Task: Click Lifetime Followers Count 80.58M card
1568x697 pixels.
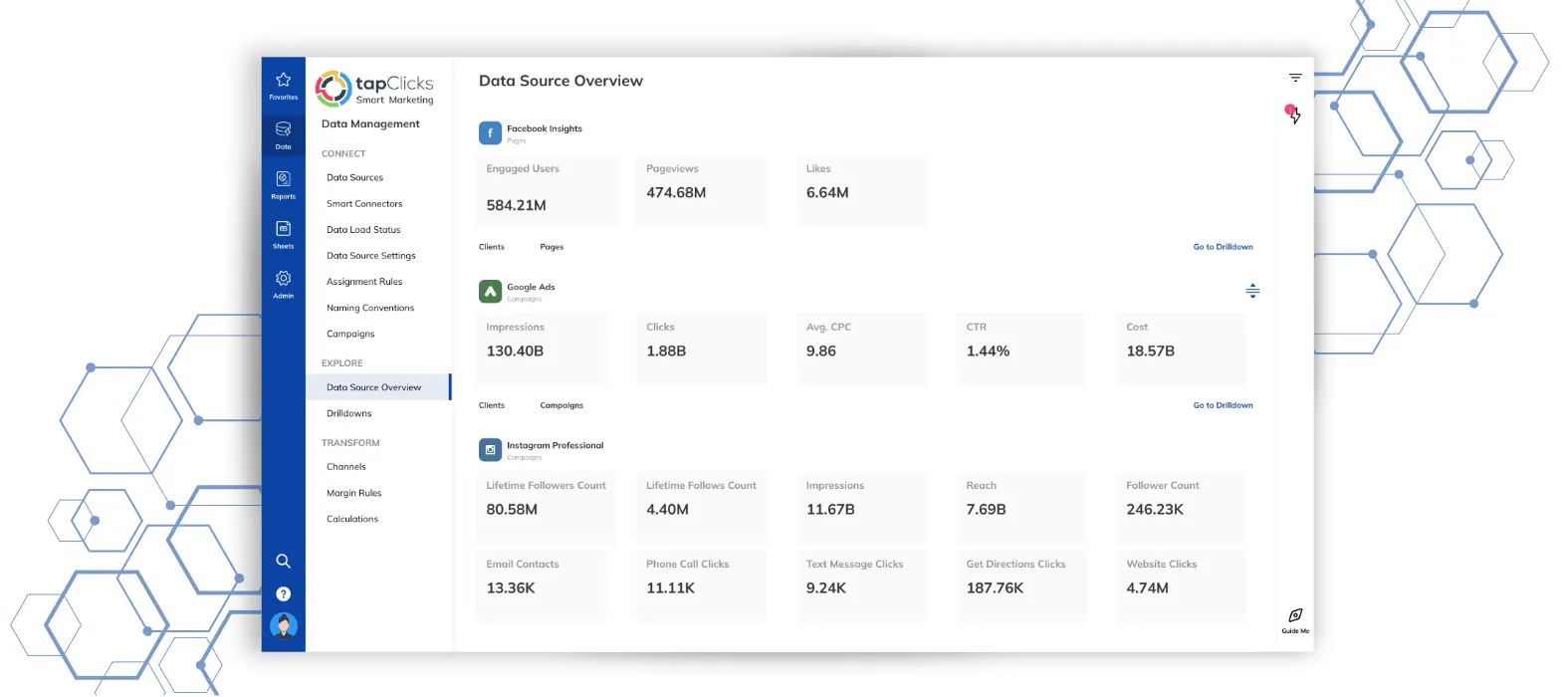Action: coord(548,508)
